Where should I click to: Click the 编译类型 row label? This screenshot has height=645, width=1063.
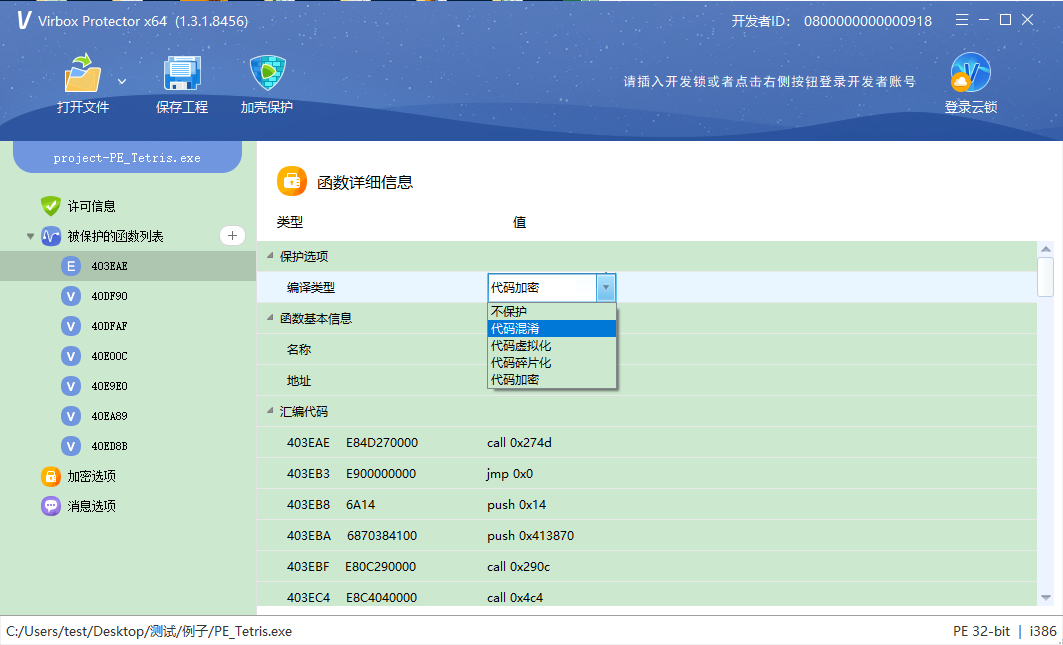[310, 288]
